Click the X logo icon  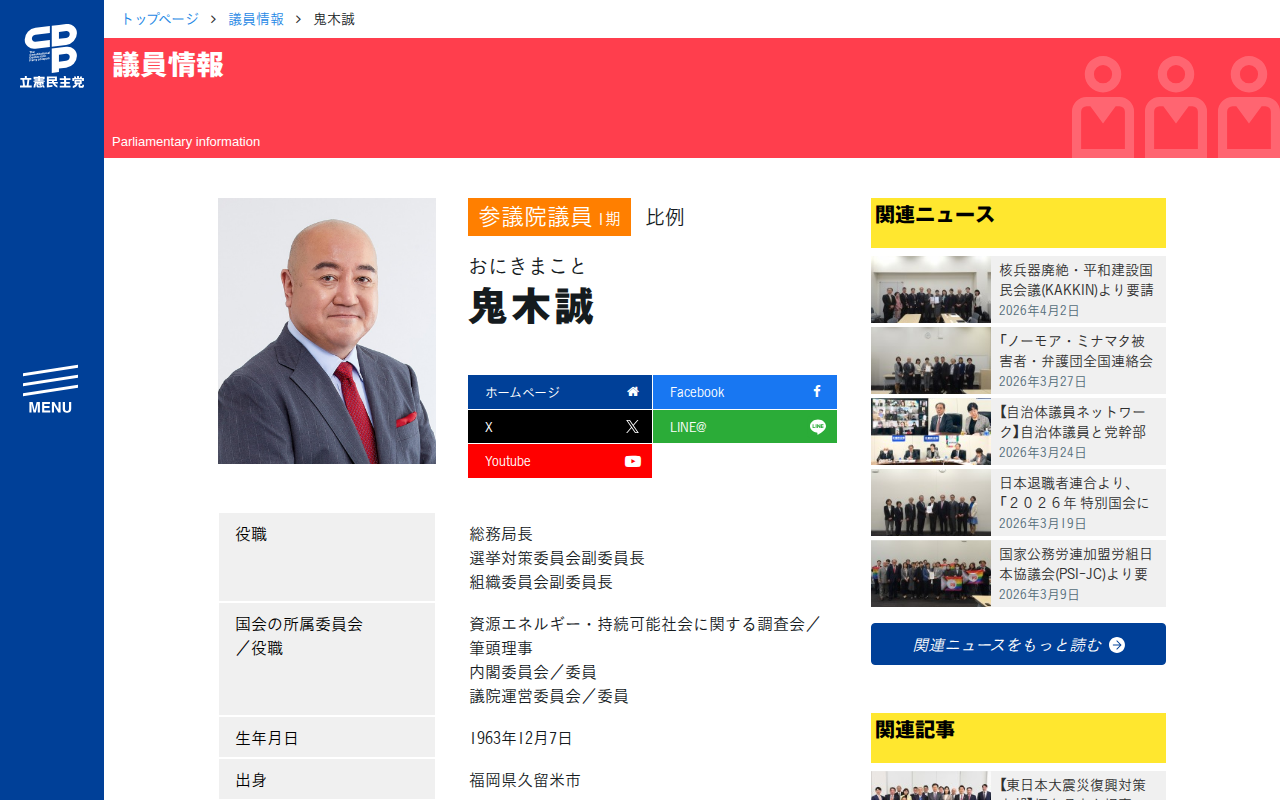click(x=632, y=427)
